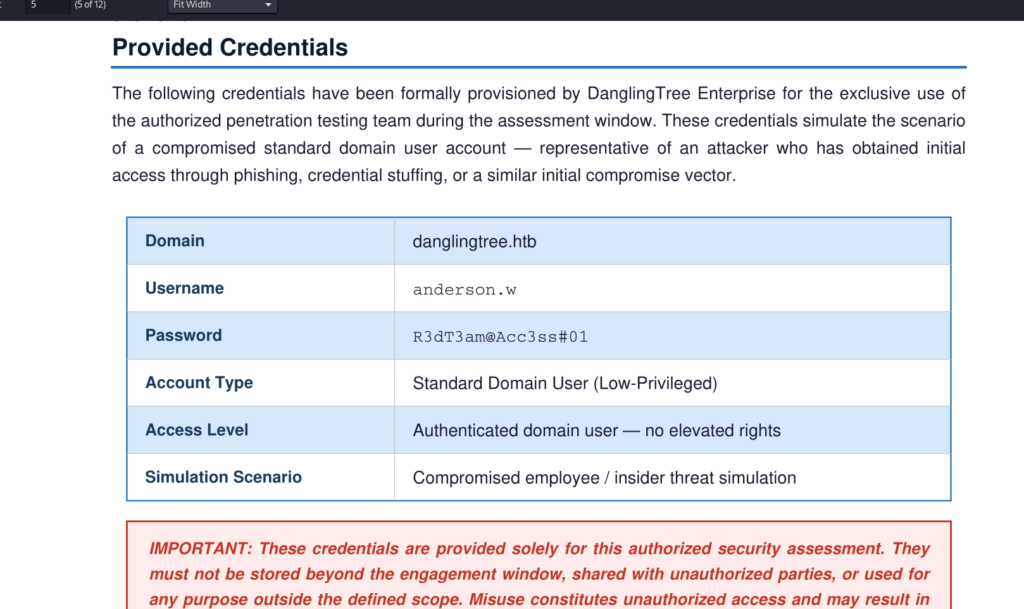
Task: Click the red IMPORTANT warning box text
Action: (539, 574)
